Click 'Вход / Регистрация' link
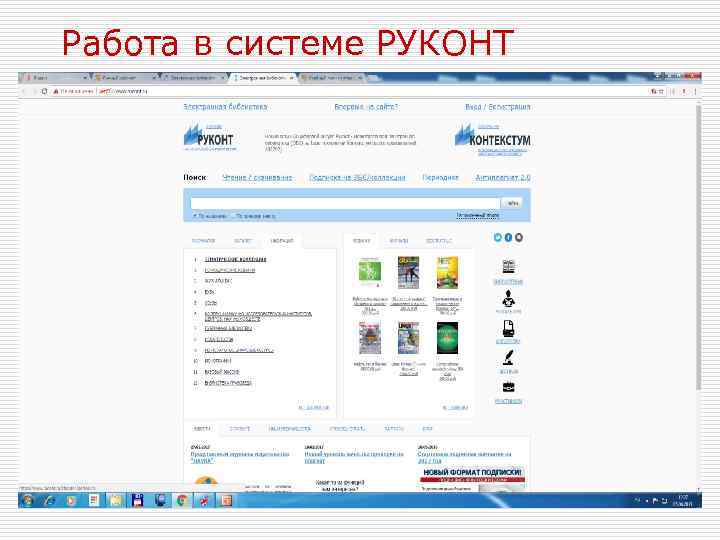The height and width of the screenshot is (540, 720). click(x=498, y=107)
